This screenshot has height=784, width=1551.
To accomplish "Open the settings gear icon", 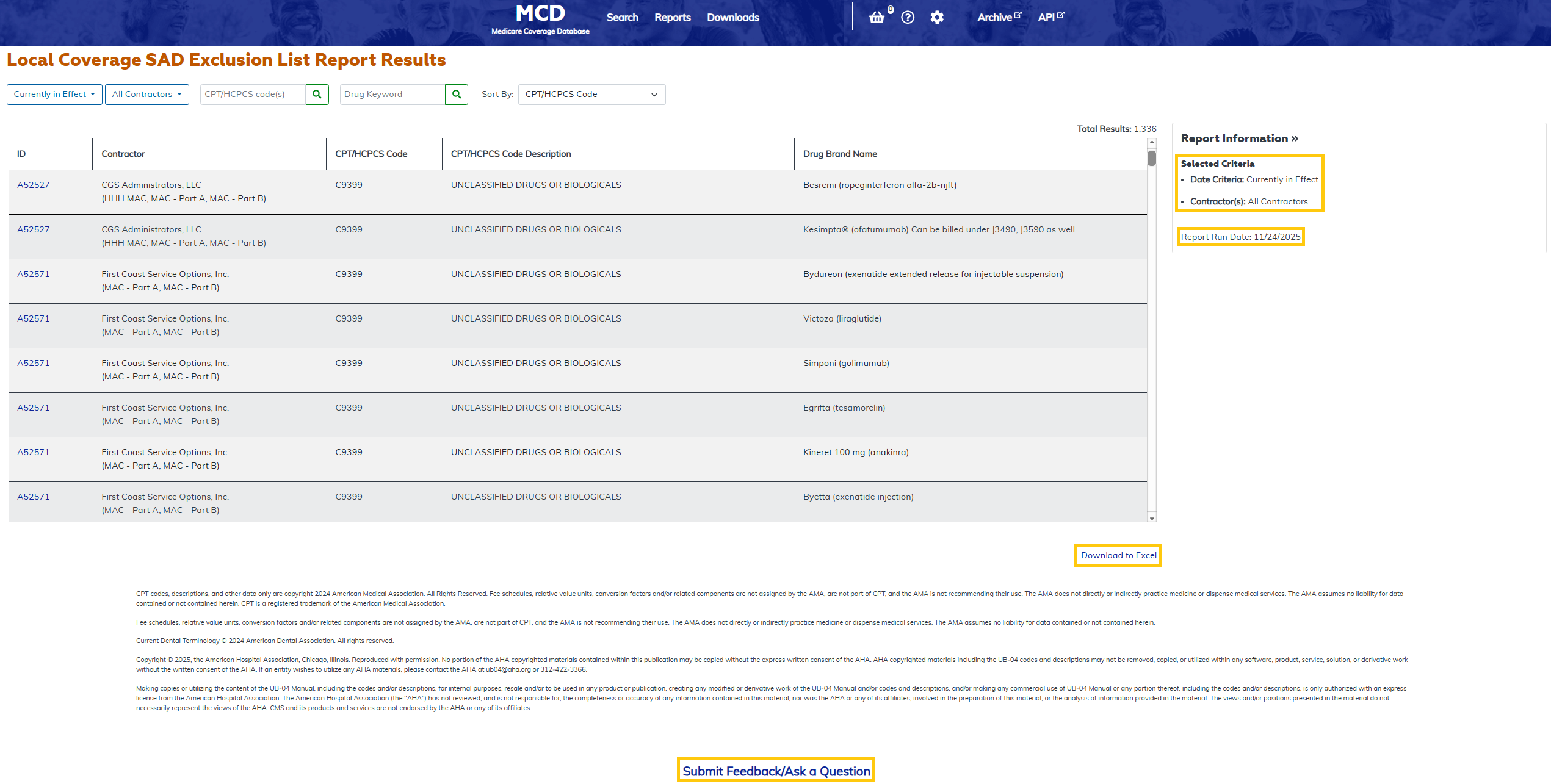I will (x=938, y=17).
